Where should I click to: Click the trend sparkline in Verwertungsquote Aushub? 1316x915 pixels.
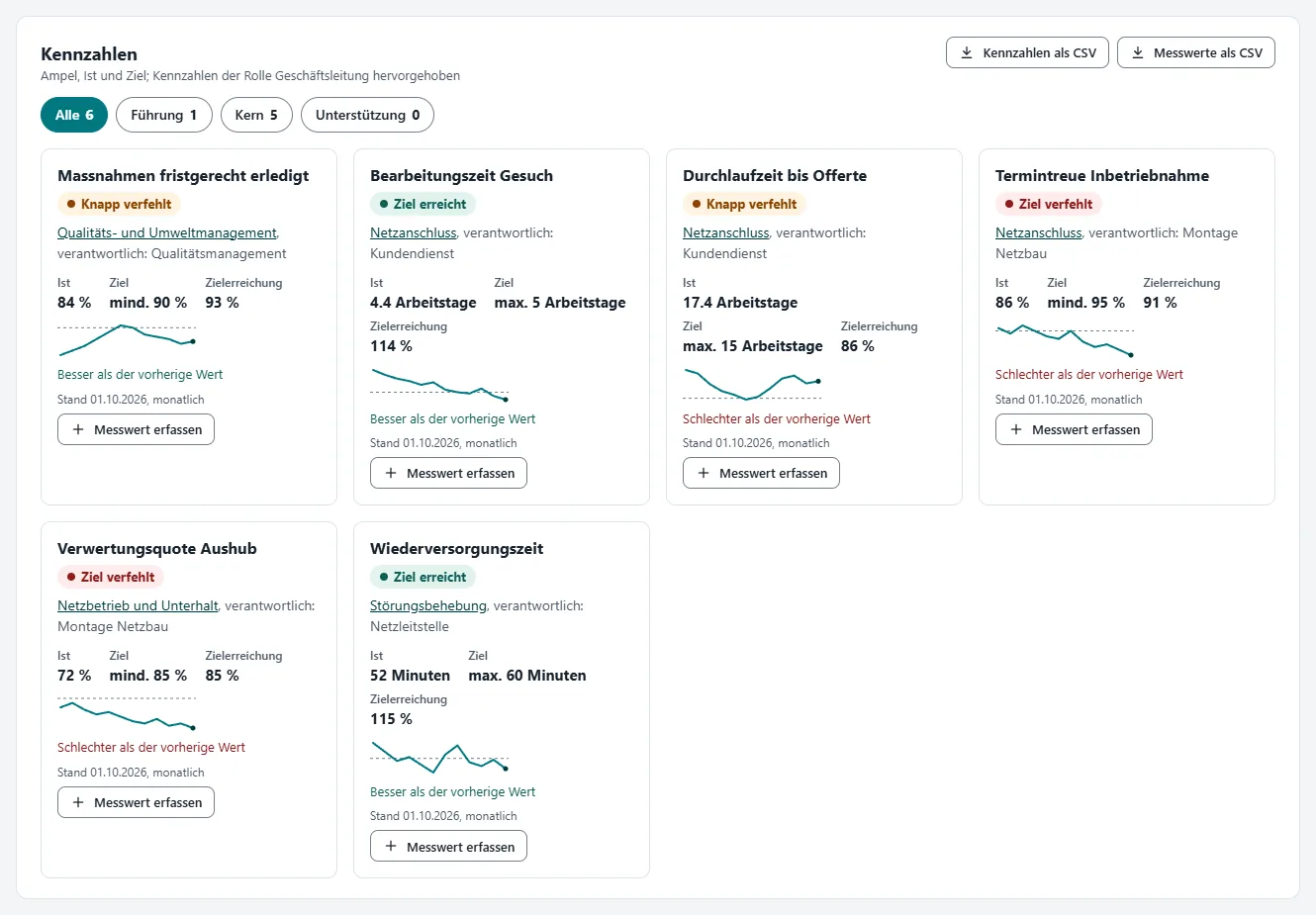coord(127,712)
